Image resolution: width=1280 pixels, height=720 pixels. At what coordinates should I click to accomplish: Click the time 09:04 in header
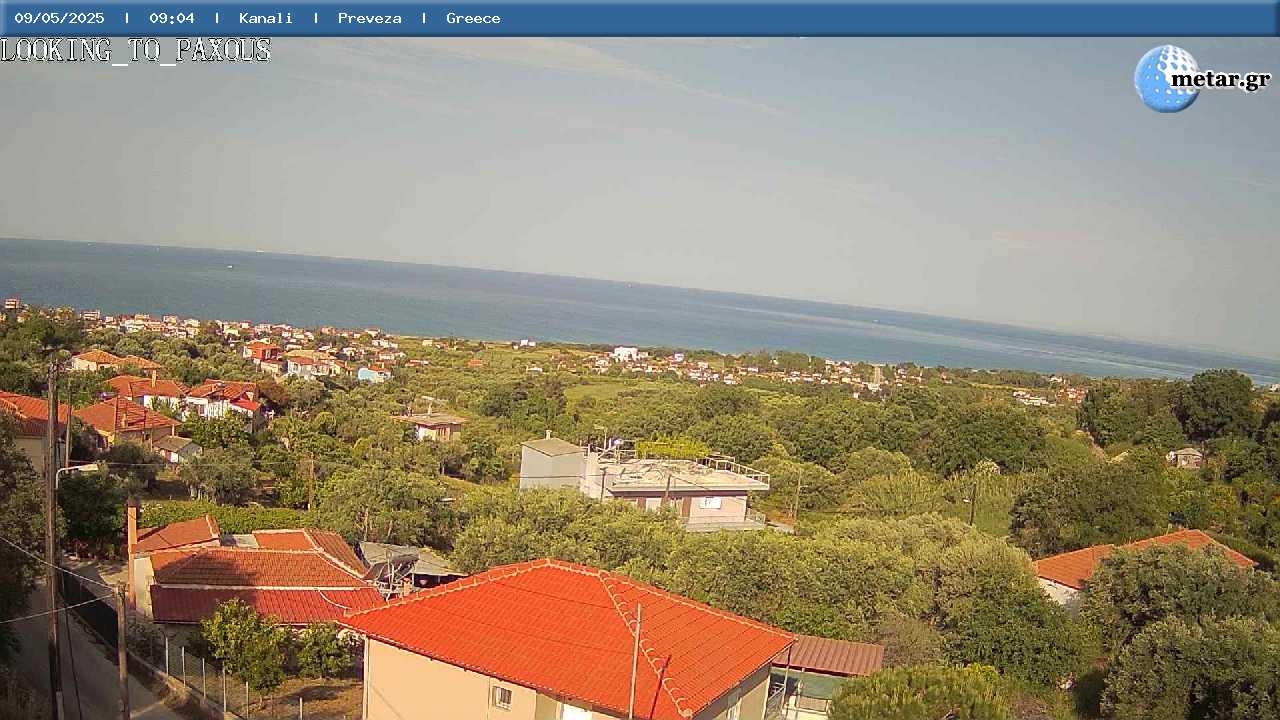pyautogui.click(x=172, y=18)
